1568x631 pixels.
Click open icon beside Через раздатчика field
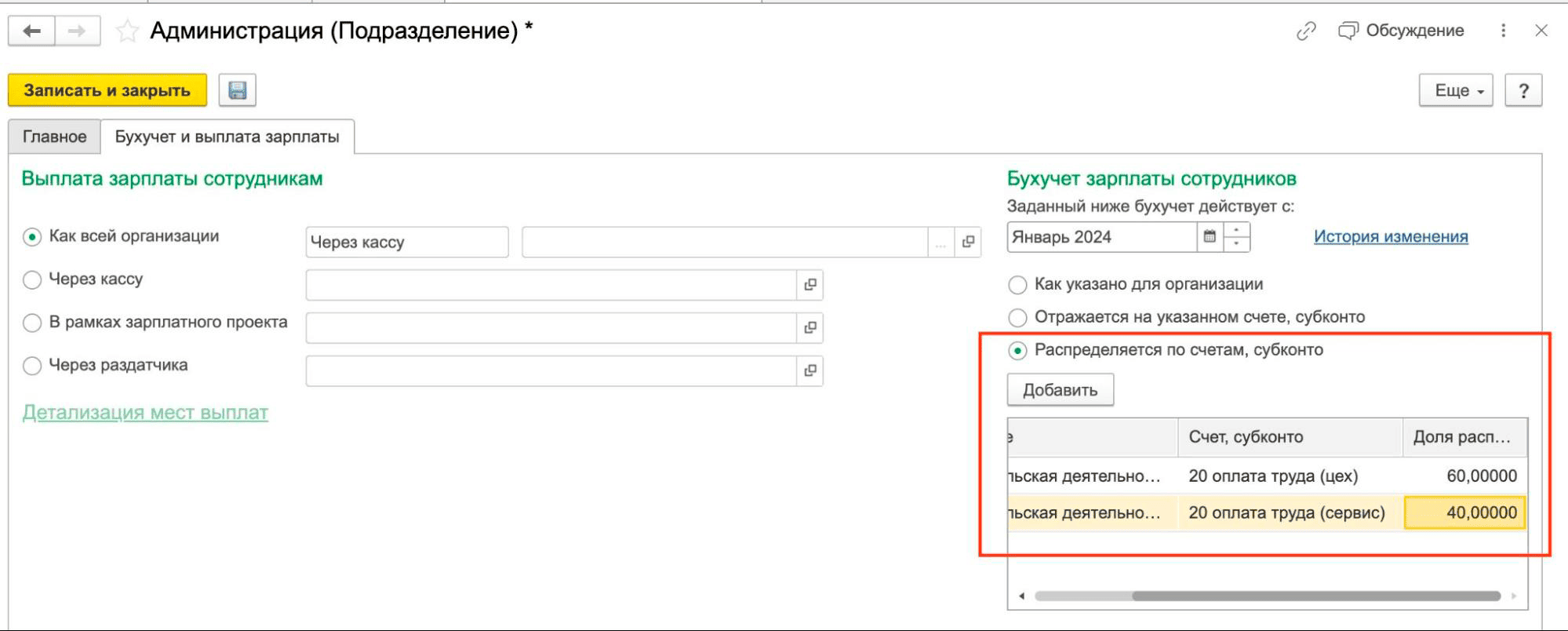[x=810, y=370]
